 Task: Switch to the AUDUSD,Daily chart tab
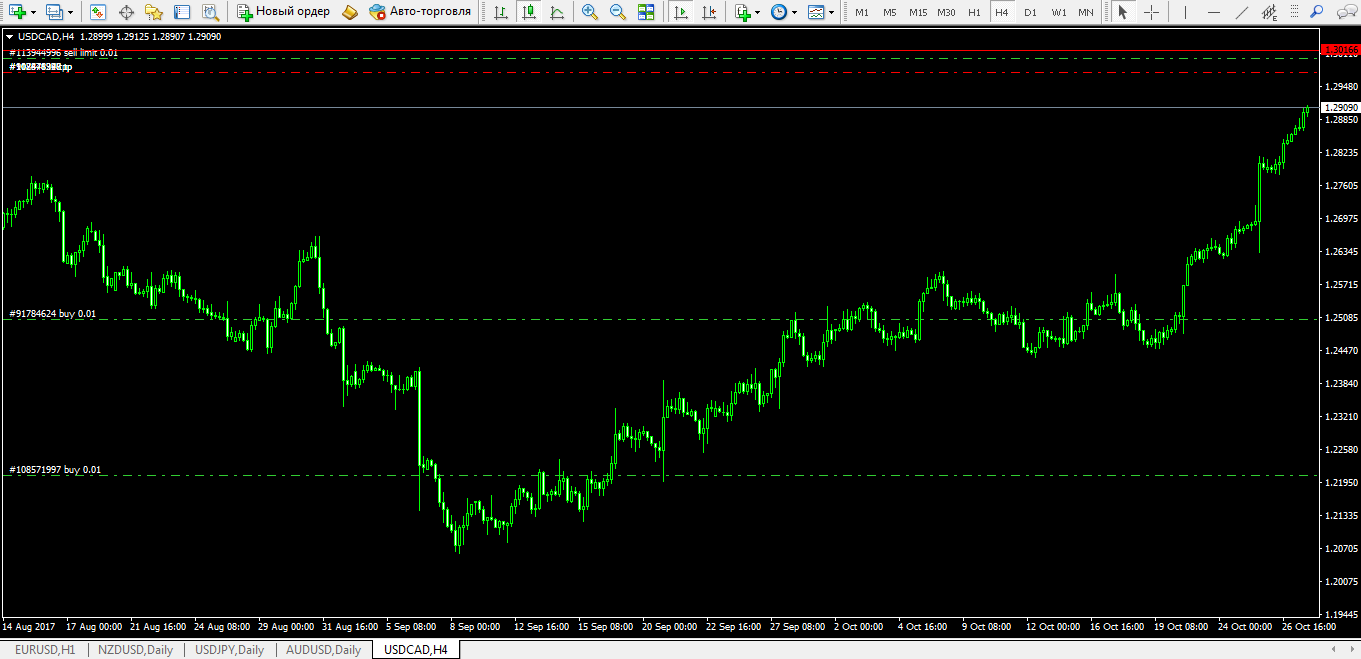click(323, 650)
